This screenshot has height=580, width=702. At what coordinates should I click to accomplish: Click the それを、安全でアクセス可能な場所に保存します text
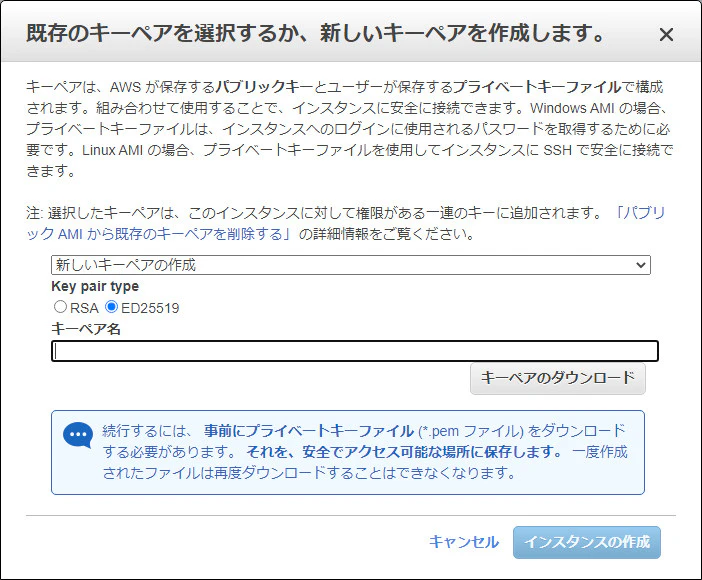(x=404, y=451)
